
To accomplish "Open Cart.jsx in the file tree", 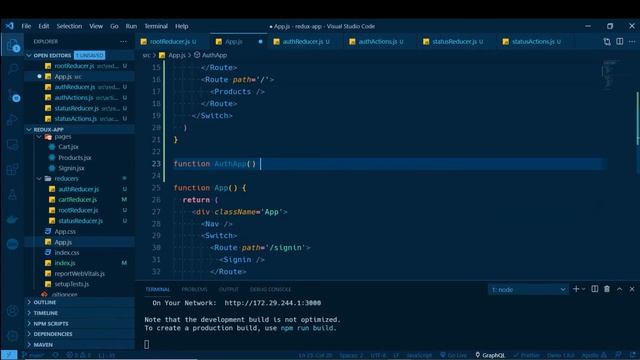I will (68, 147).
